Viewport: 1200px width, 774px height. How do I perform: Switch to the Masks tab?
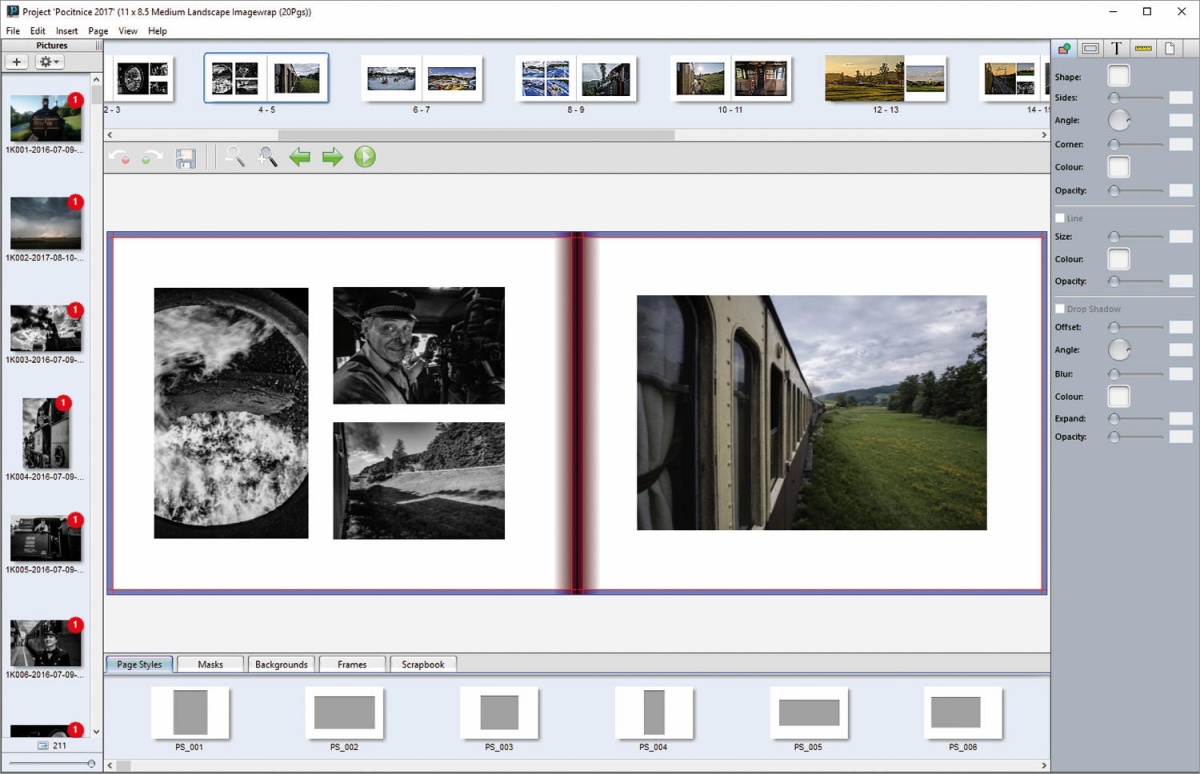click(210, 664)
